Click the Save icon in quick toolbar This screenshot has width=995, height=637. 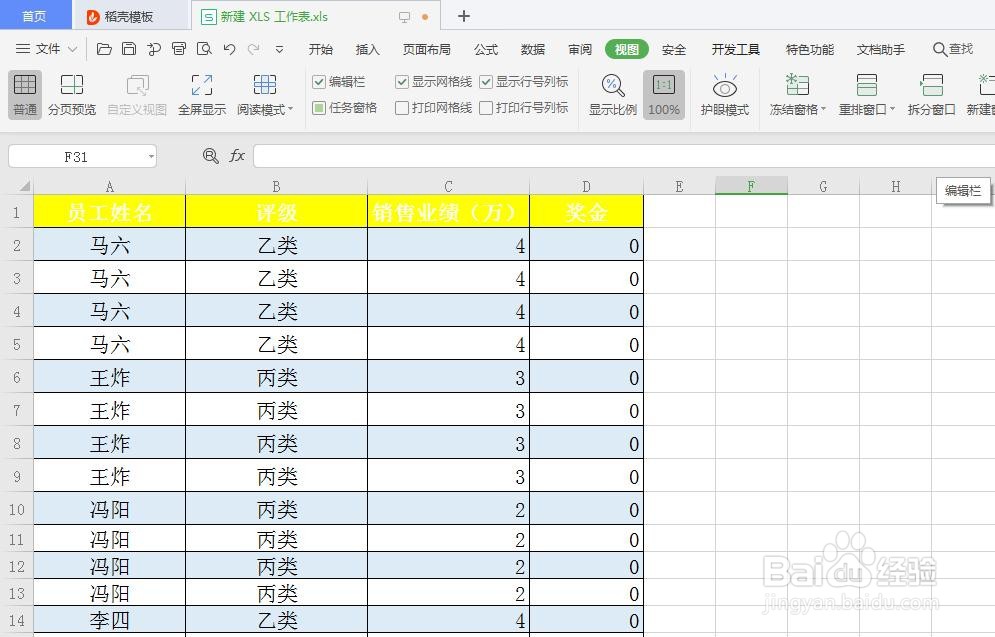click(x=129, y=48)
